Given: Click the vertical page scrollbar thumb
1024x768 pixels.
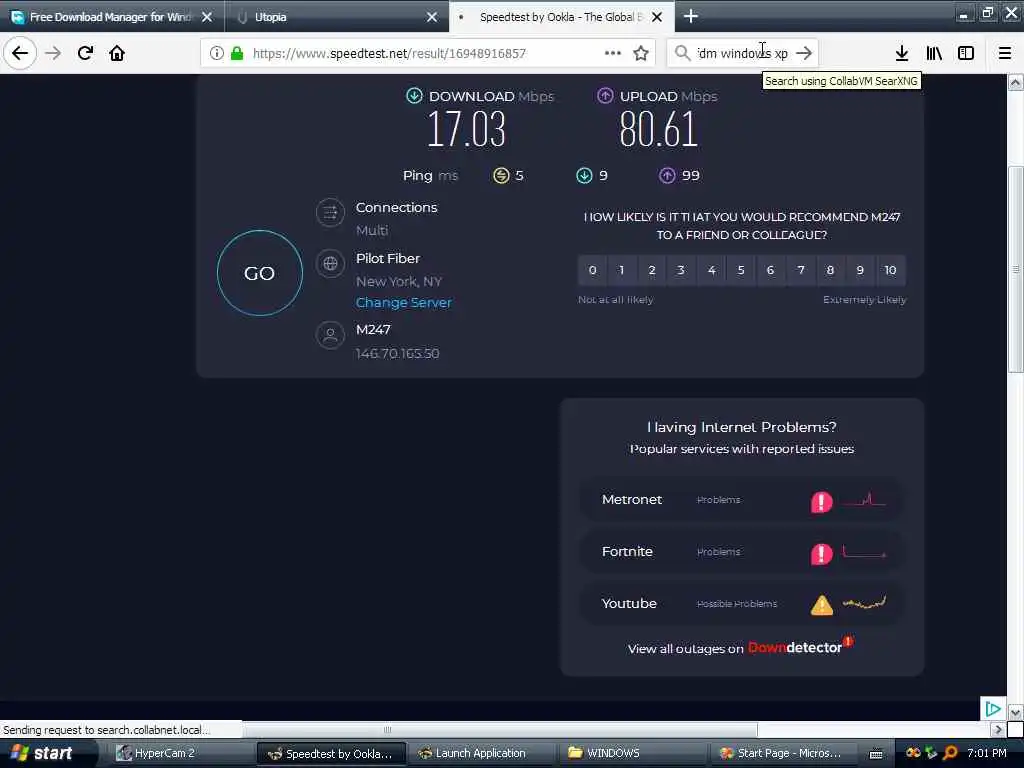Looking at the screenshot, I should pos(1015,270).
